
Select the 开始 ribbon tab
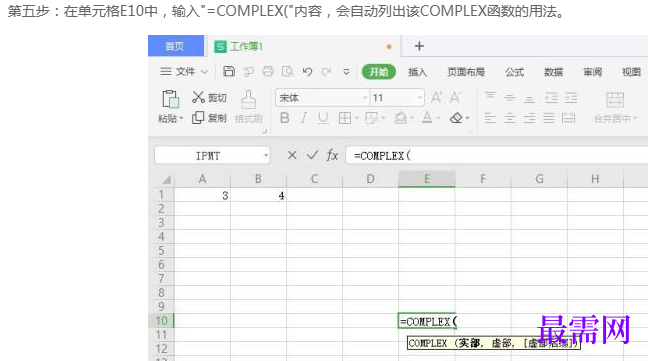click(x=379, y=72)
